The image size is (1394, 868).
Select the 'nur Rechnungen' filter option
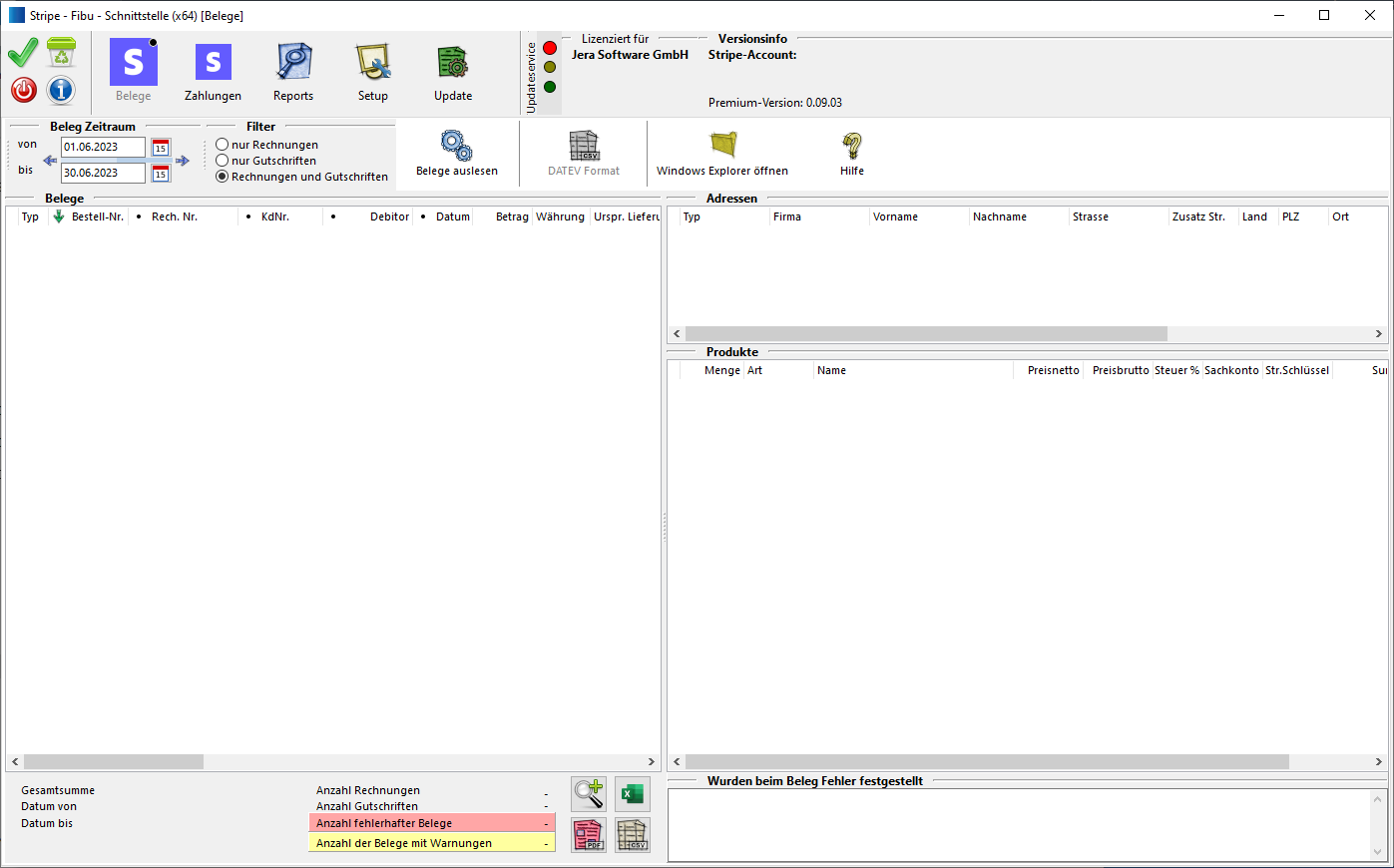[223, 145]
